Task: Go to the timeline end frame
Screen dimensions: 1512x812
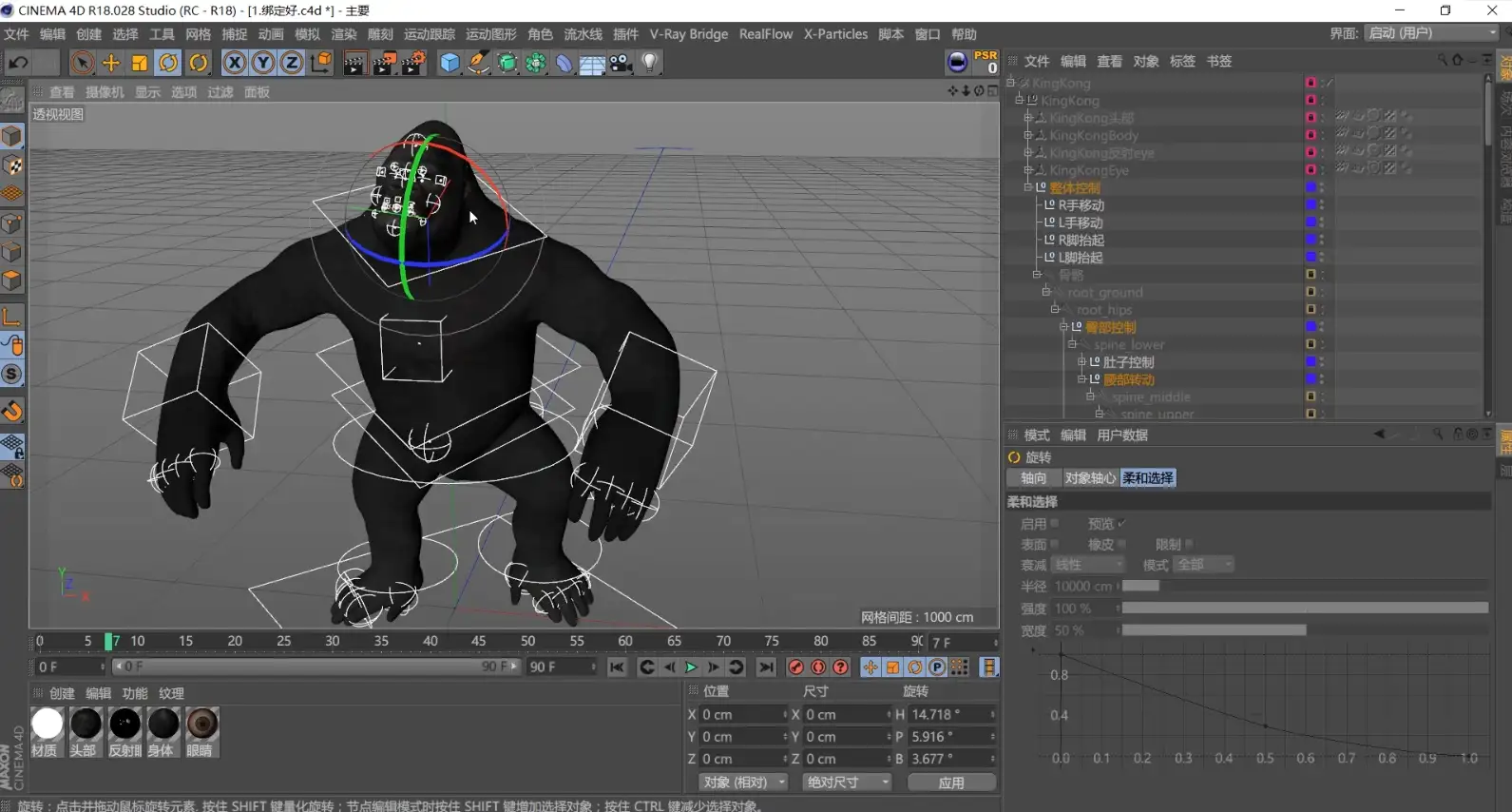Action: (765, 667)
